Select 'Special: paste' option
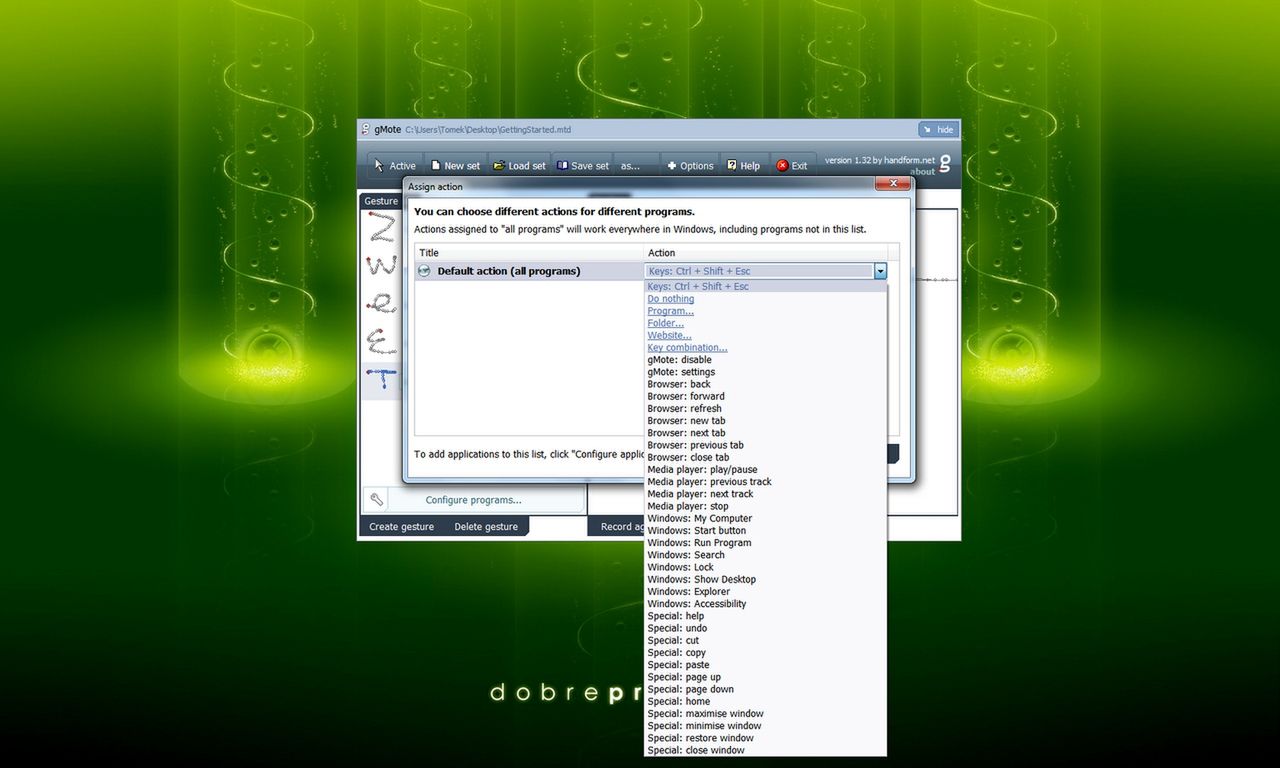 pyautogui.click(x=765, y=665)
